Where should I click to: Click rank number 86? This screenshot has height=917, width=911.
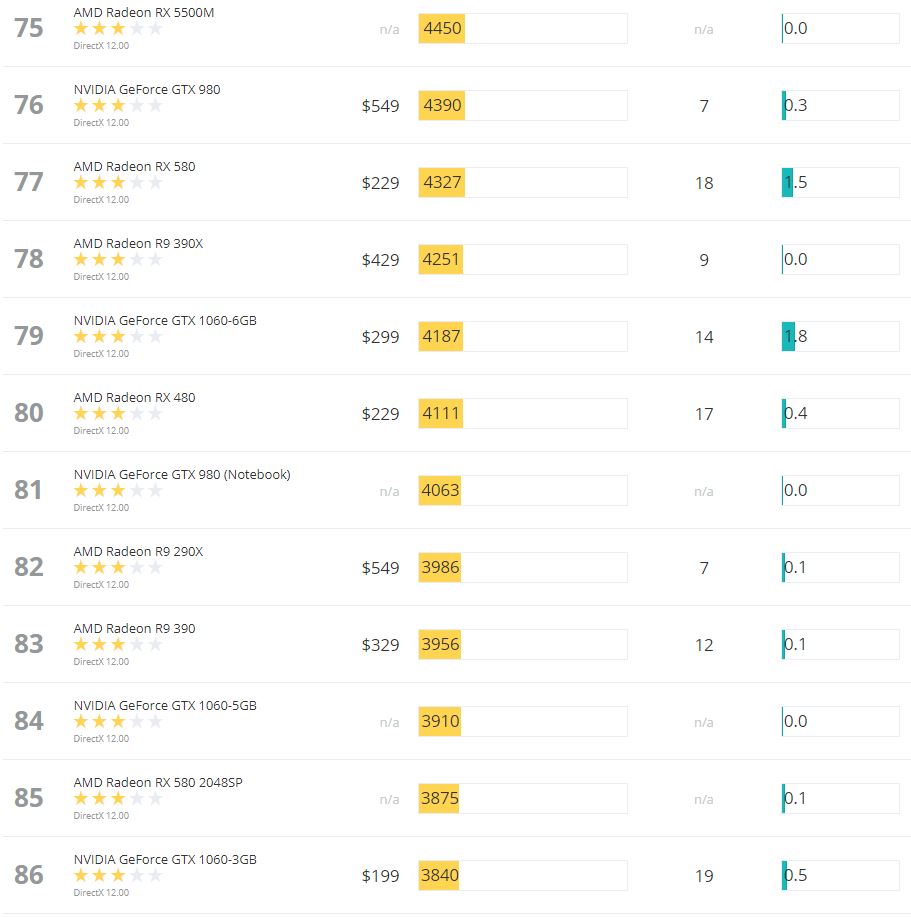tap(29, 875)
